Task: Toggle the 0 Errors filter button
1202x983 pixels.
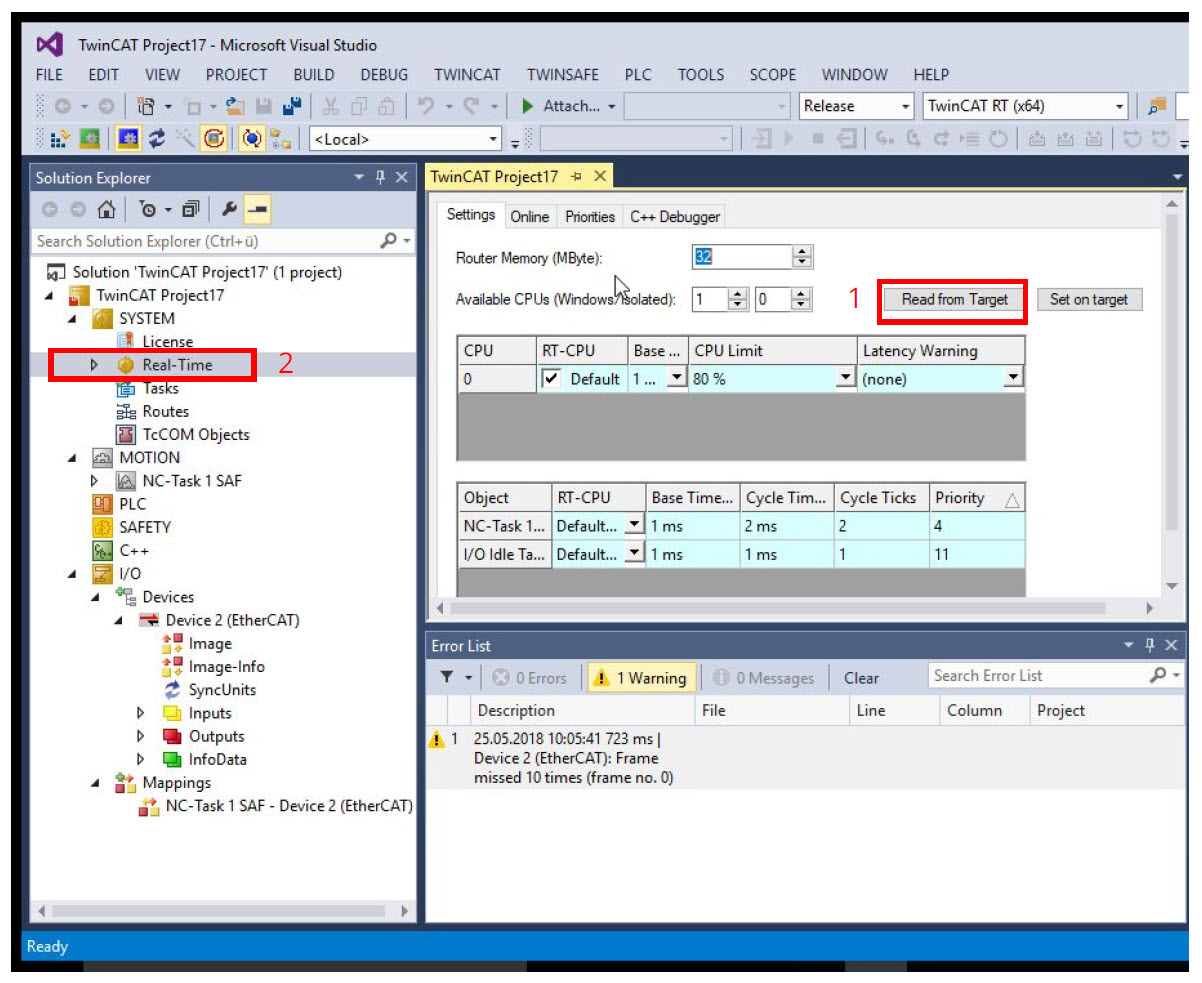Action: 530,678
